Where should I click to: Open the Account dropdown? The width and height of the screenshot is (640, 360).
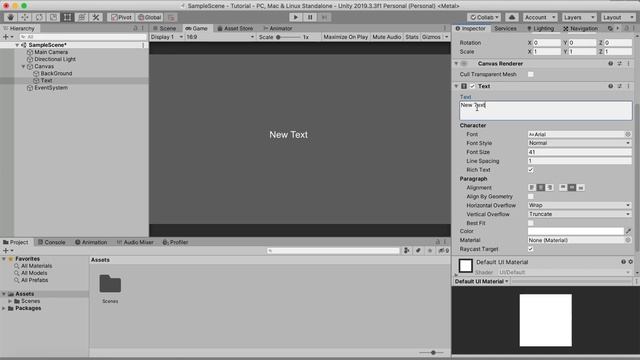tap(540, 17)
